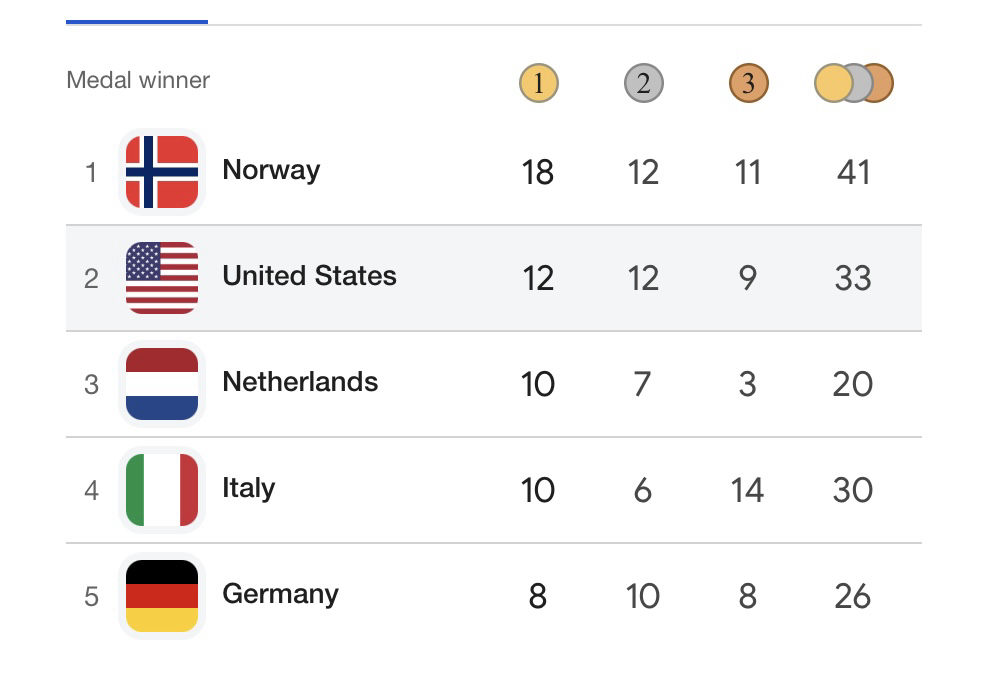
Task: Click the gold medal column icon
Action: point(538,83)
